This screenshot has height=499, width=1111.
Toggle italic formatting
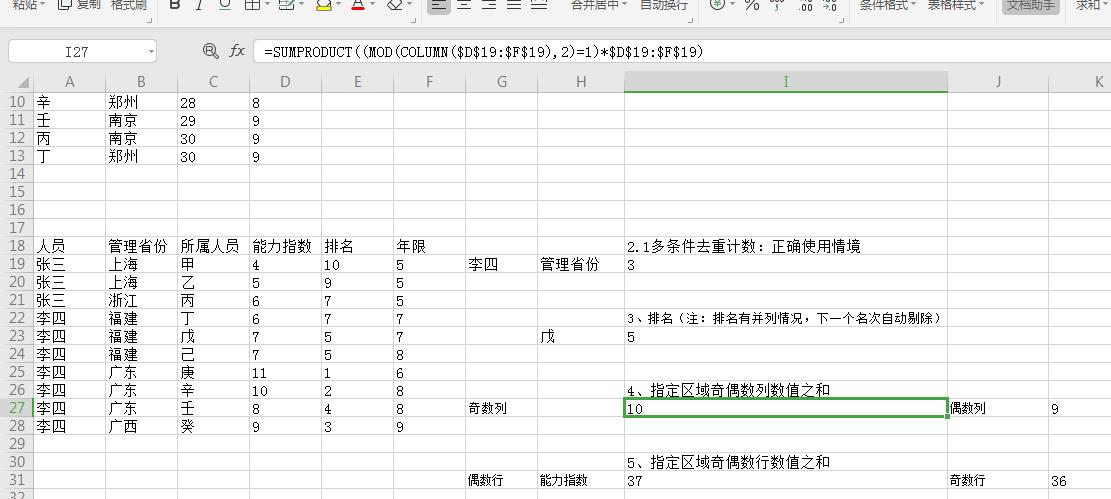pos(199,4)
